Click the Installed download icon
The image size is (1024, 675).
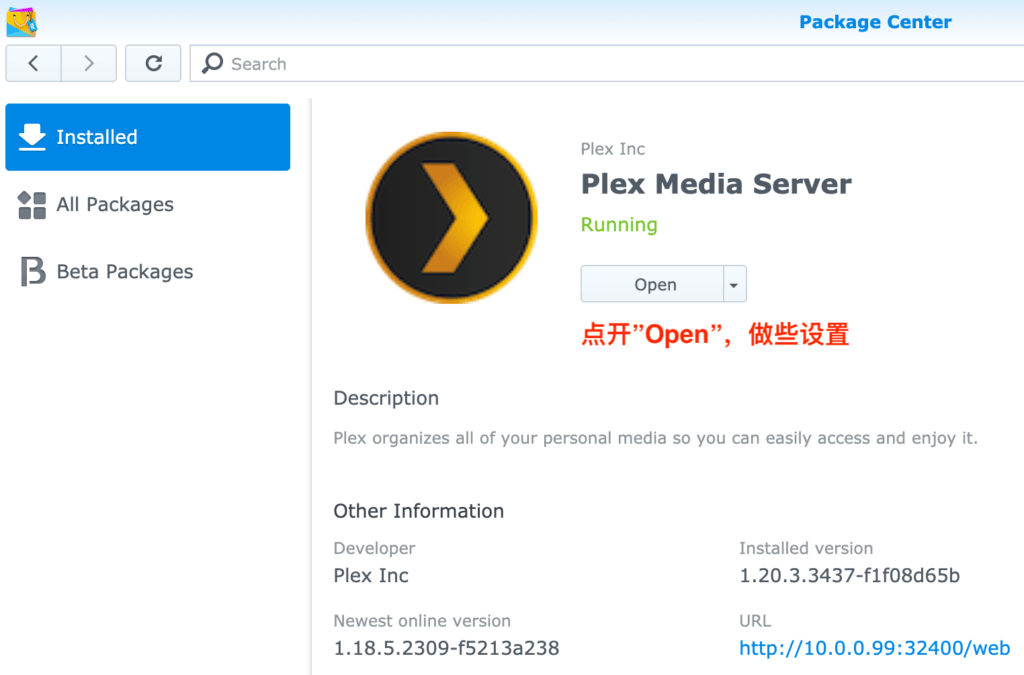(32, 137)
